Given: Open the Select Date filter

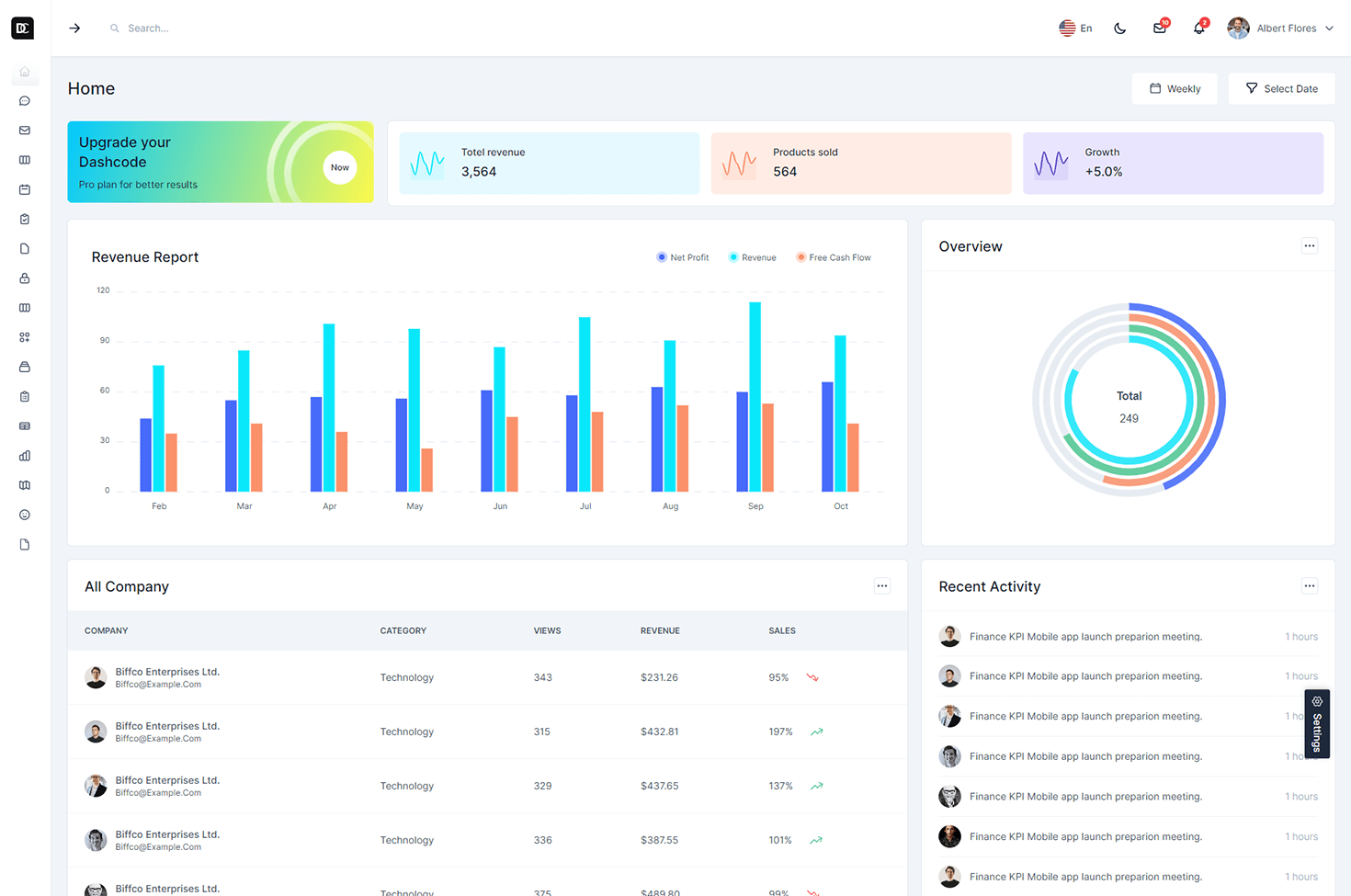Looking at the screenshot, I should (x=1281, y=88).
